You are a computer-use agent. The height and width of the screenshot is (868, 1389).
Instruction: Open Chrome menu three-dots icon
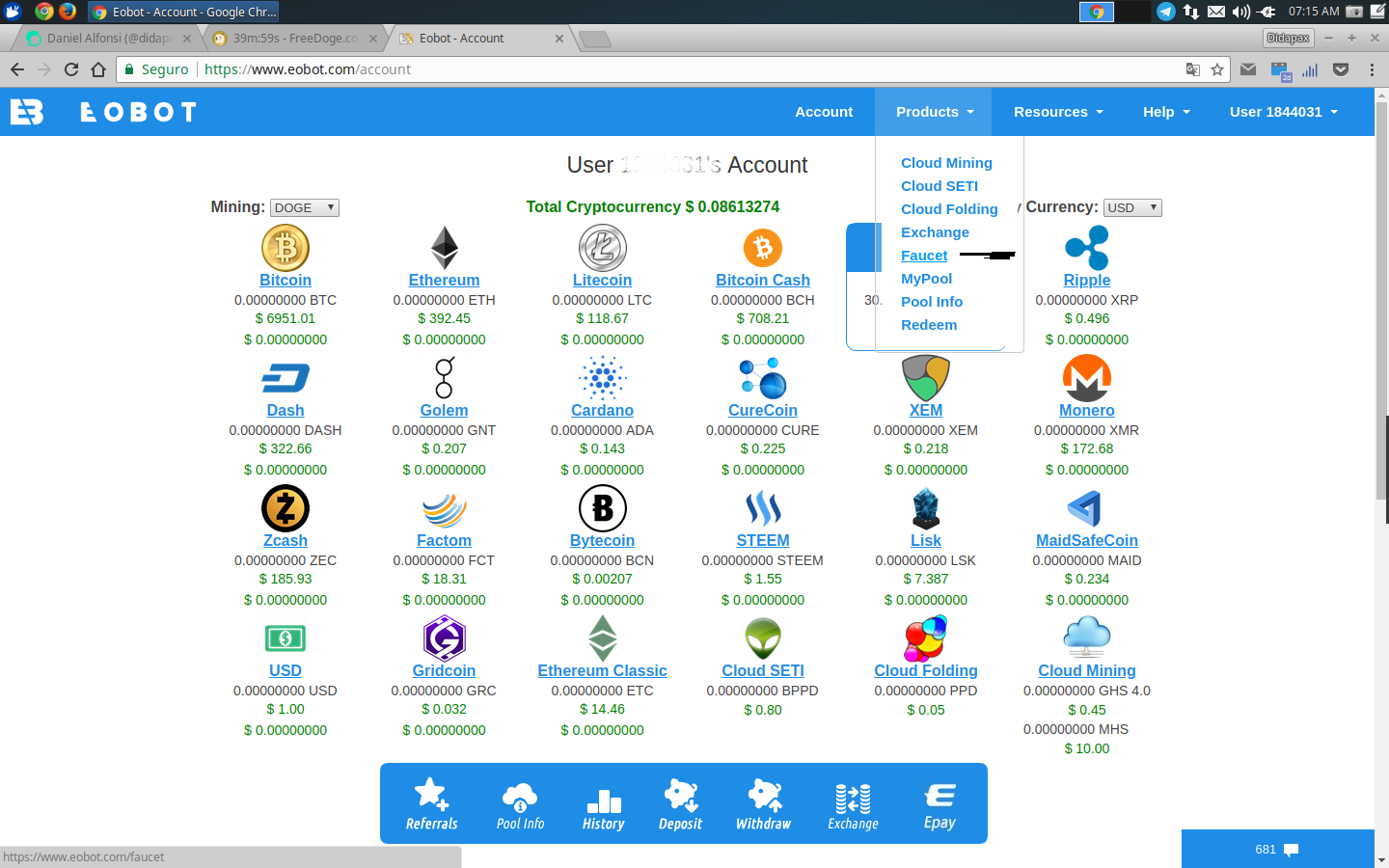pos(1372,69)
